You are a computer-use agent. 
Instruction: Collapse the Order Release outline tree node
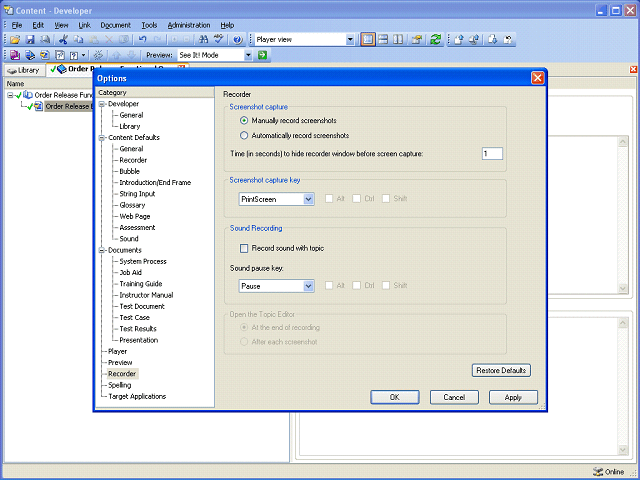(x=10, y=95)
